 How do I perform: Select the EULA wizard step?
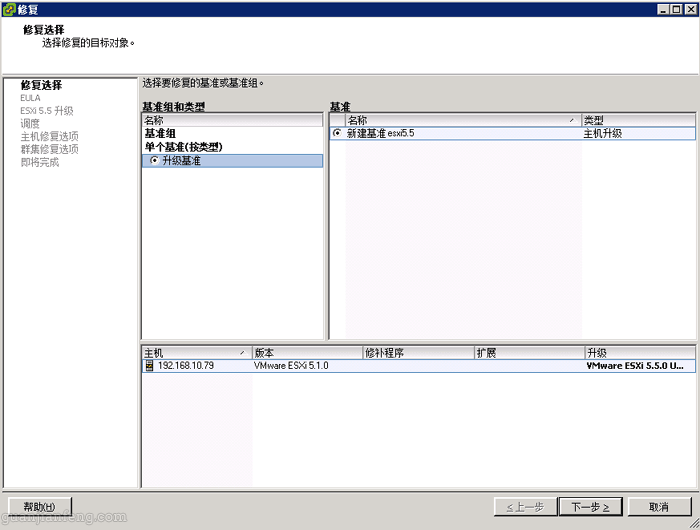(30, 98)
